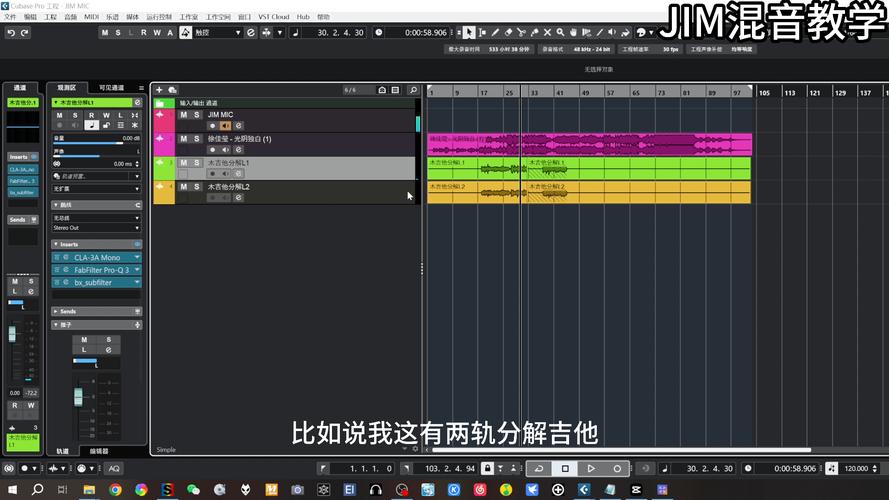The width and height of the screenshot is (889, 500).
Task: Select the Play speaker tool
Action: coord(612,33)
